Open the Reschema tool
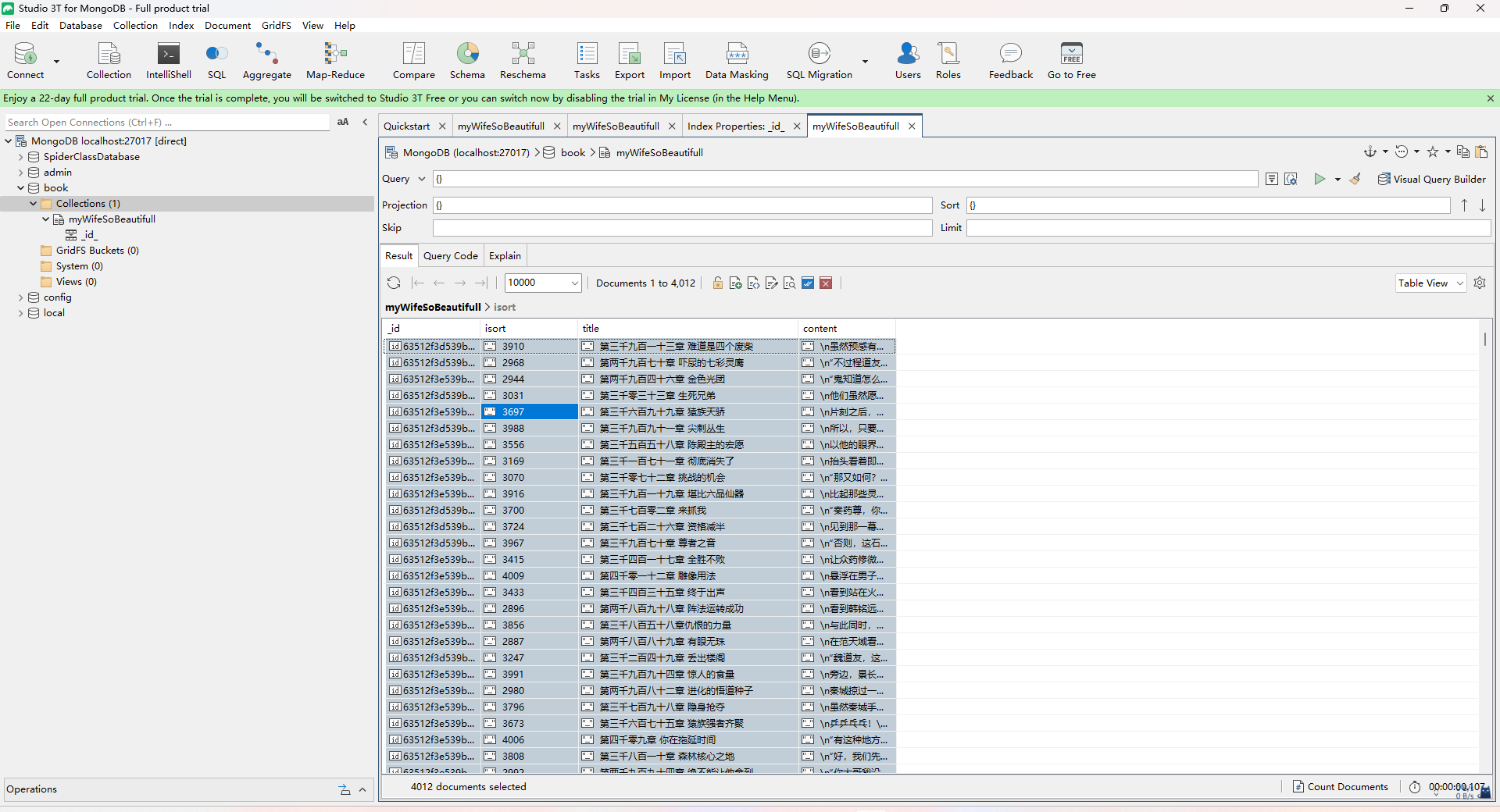The image size is (1500, 812). (523, 61)
